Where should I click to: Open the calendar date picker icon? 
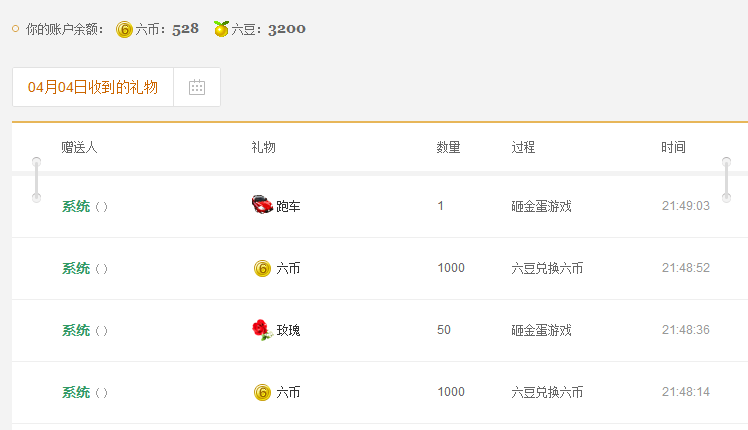click(197, 87)
